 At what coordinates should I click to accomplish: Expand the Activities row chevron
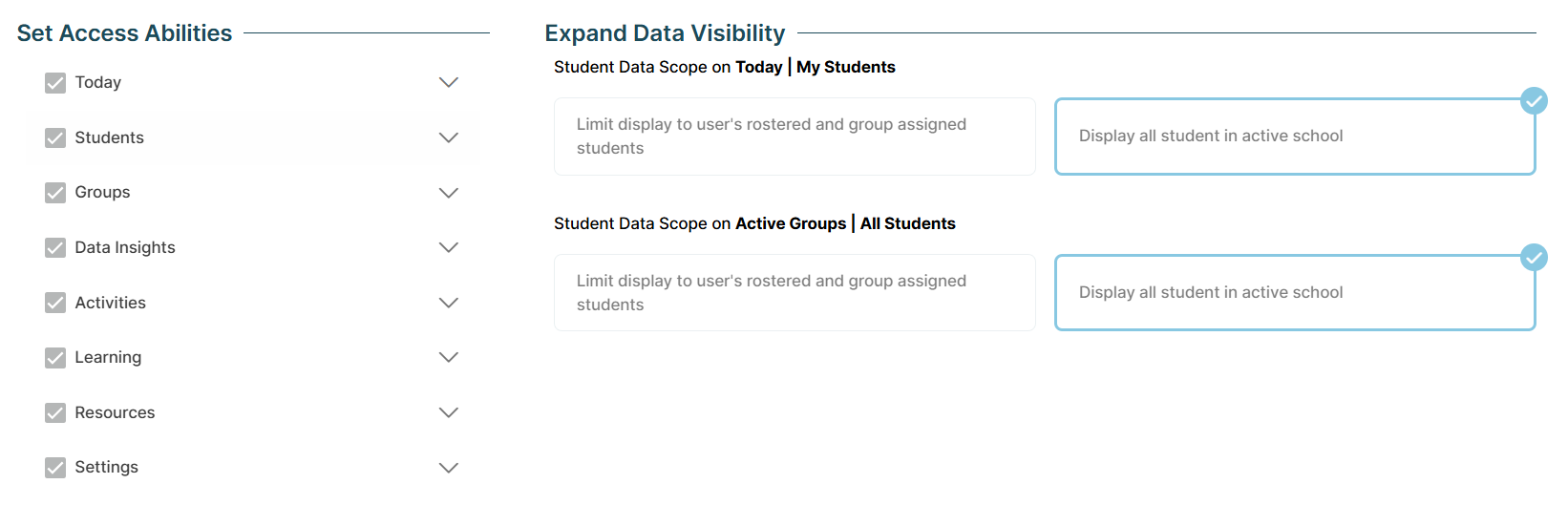449,303
